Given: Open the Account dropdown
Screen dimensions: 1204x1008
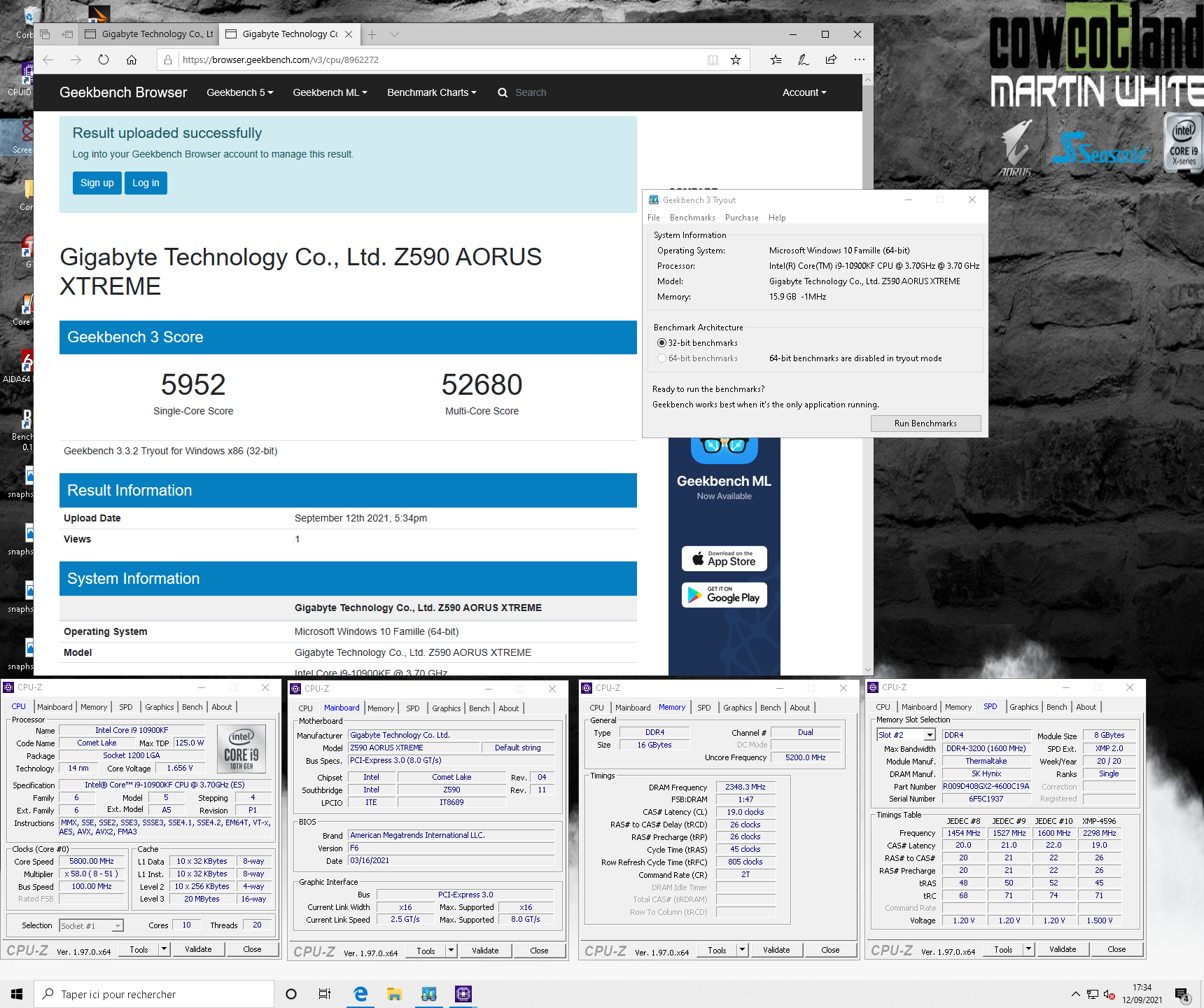Looking at the screenshot, I should tap(804, 92).
